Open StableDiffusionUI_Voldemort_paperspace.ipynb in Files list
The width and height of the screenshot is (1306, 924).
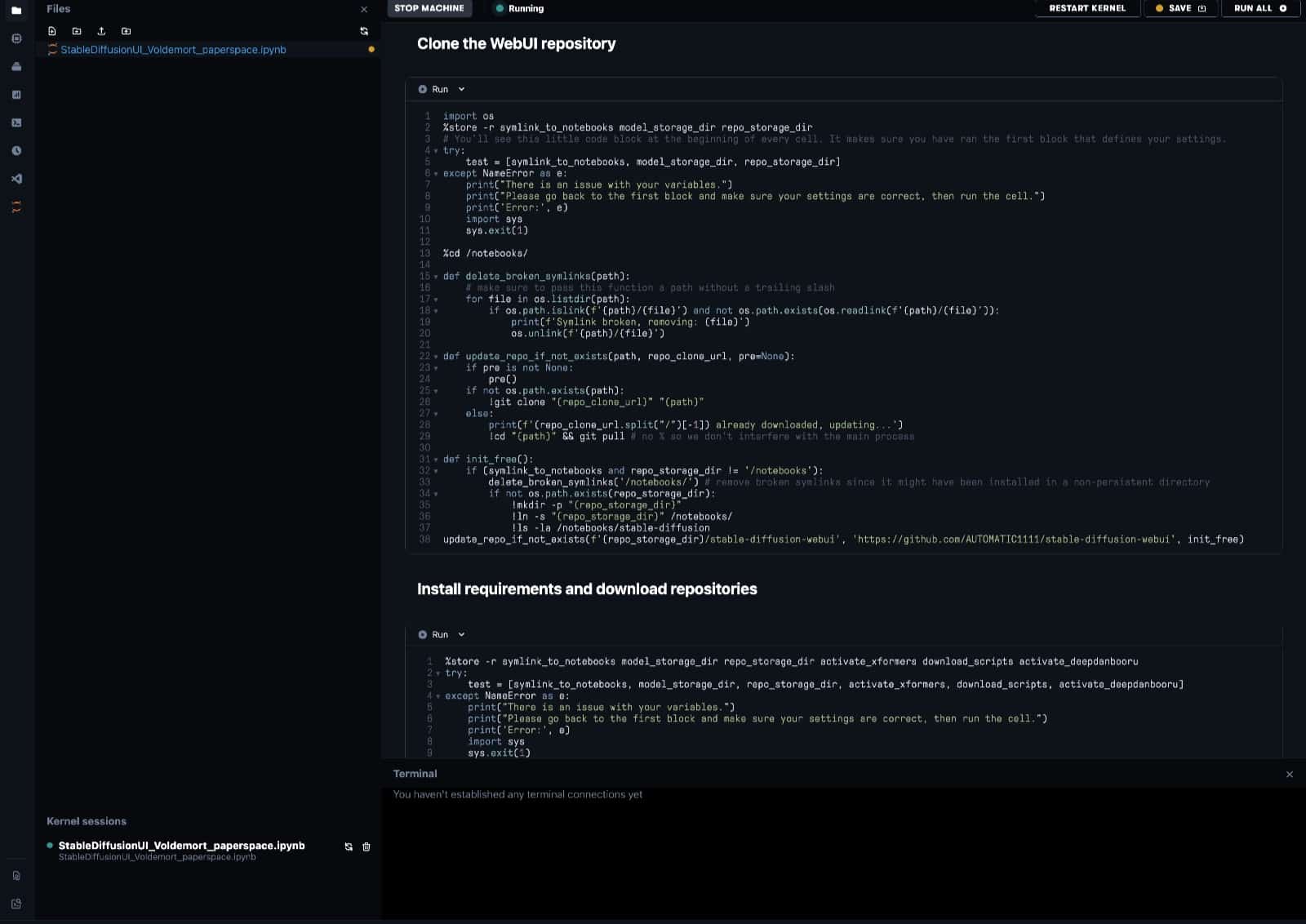click(173, 50)
